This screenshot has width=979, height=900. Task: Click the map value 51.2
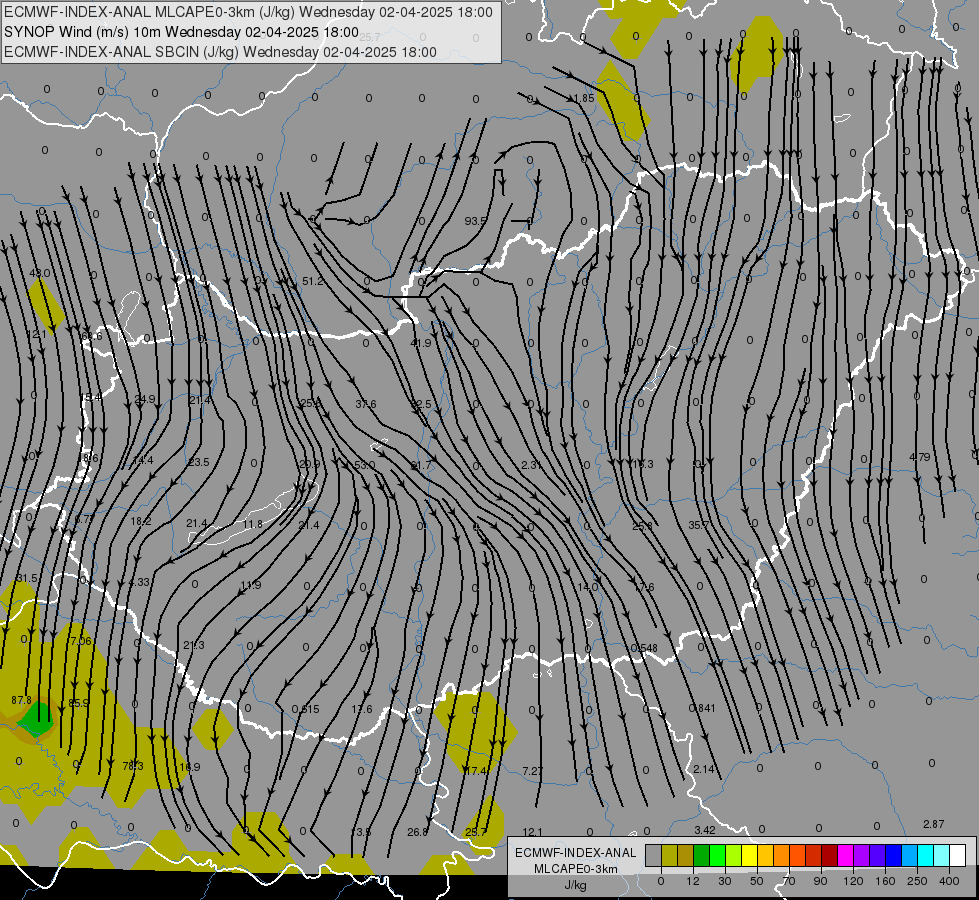pyautogui.click(x=312, y=281)
